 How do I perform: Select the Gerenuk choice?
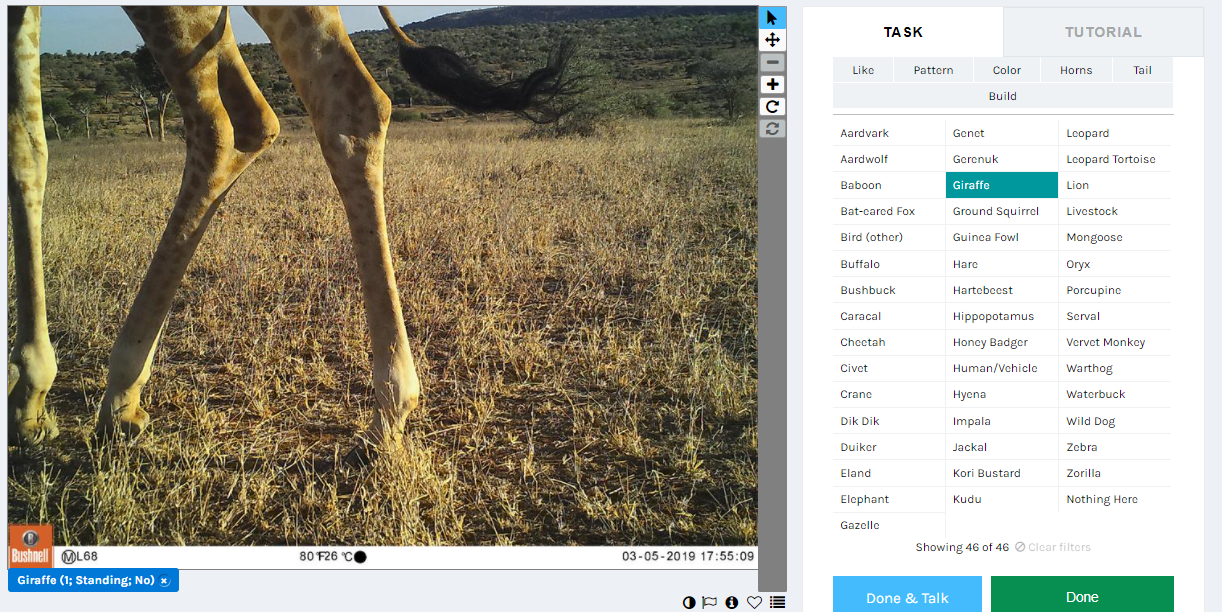coord(1002,159)
